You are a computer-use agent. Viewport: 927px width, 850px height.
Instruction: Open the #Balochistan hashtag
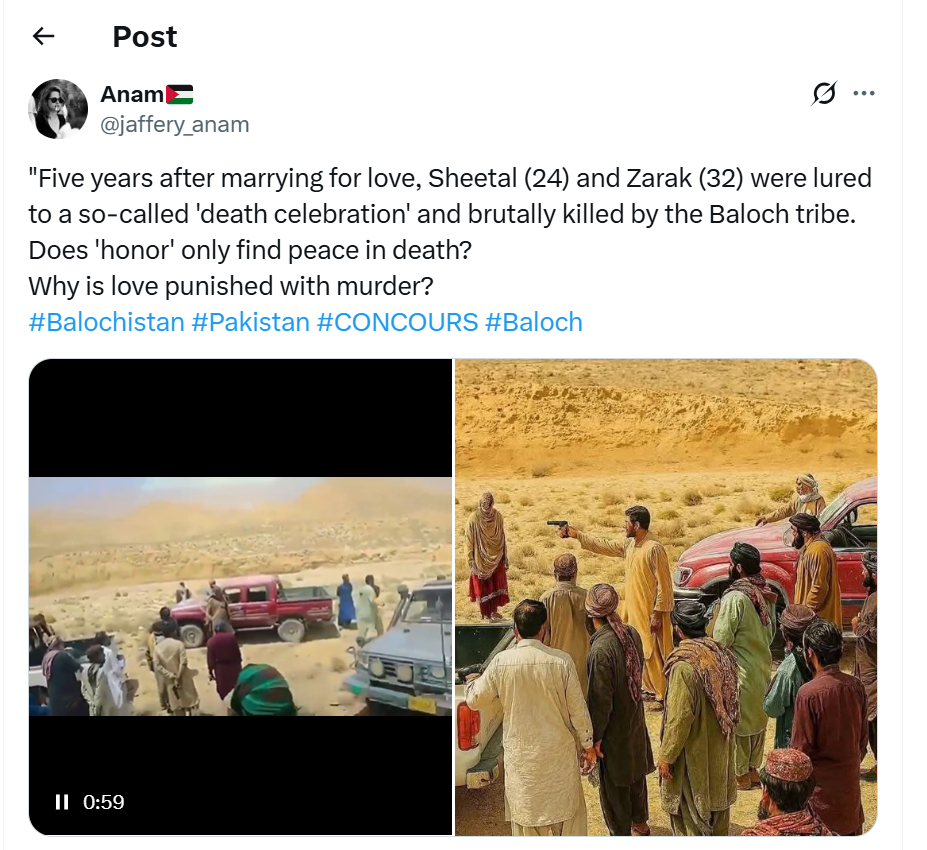pyautogui.click(x=106, y=323)
